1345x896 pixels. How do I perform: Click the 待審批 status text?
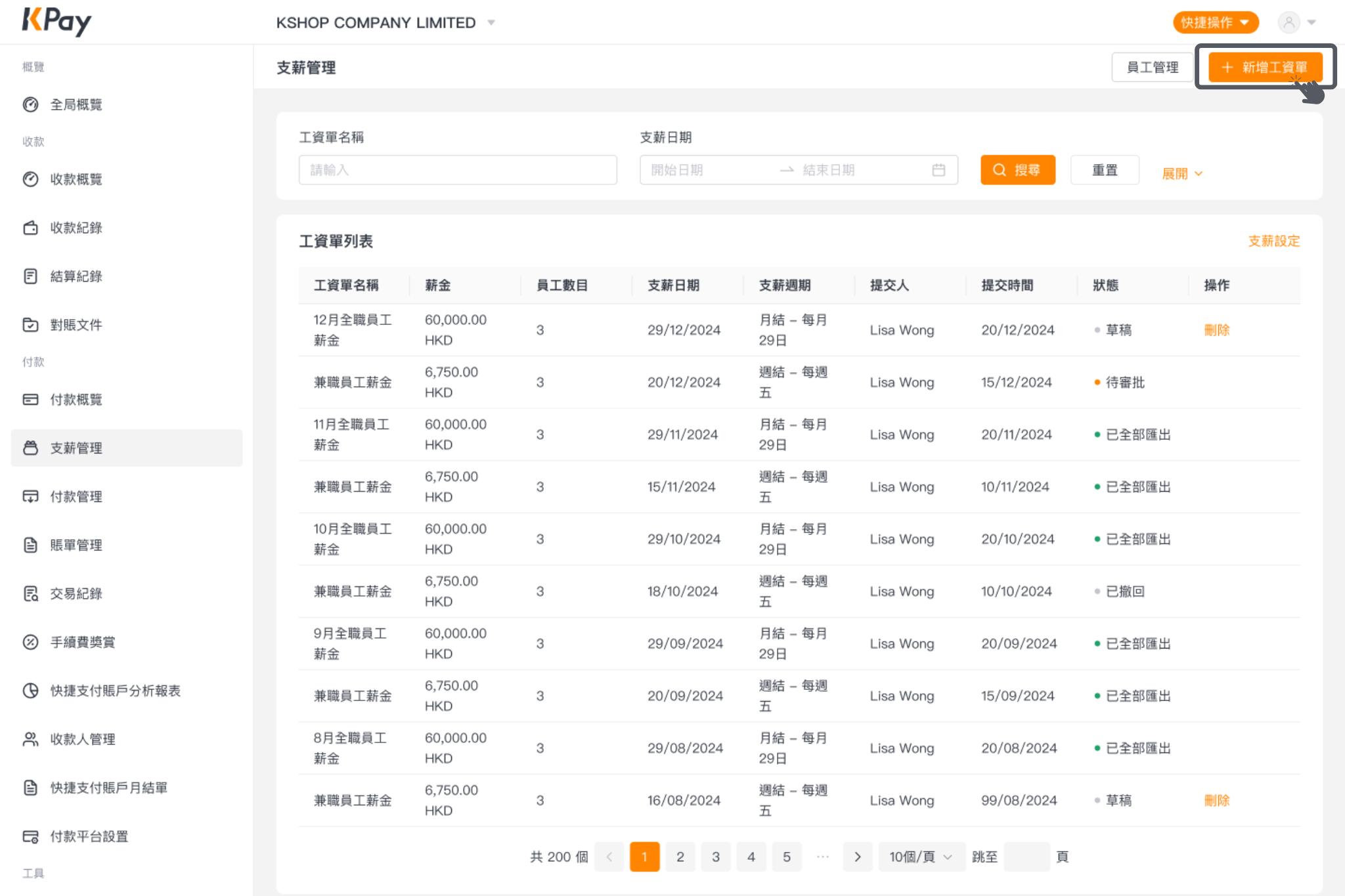(x=1125, y=383)
